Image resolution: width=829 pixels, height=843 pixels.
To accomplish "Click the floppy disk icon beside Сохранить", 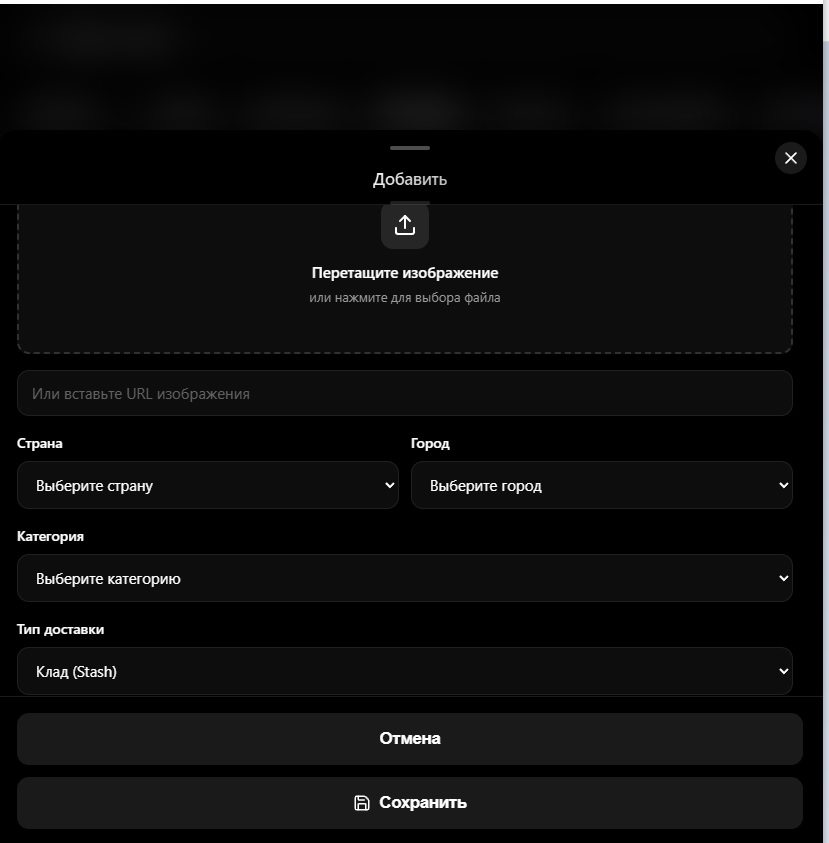I will click(x=362, y=803).
